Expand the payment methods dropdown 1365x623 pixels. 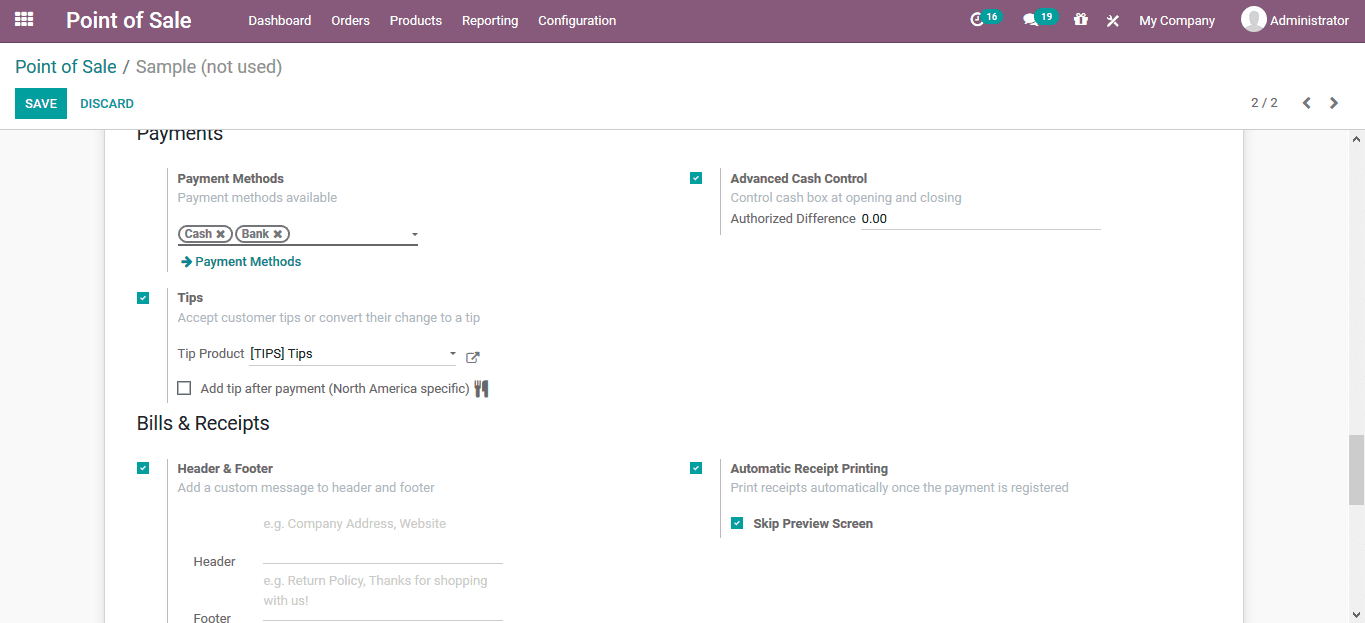click(414, 233)
